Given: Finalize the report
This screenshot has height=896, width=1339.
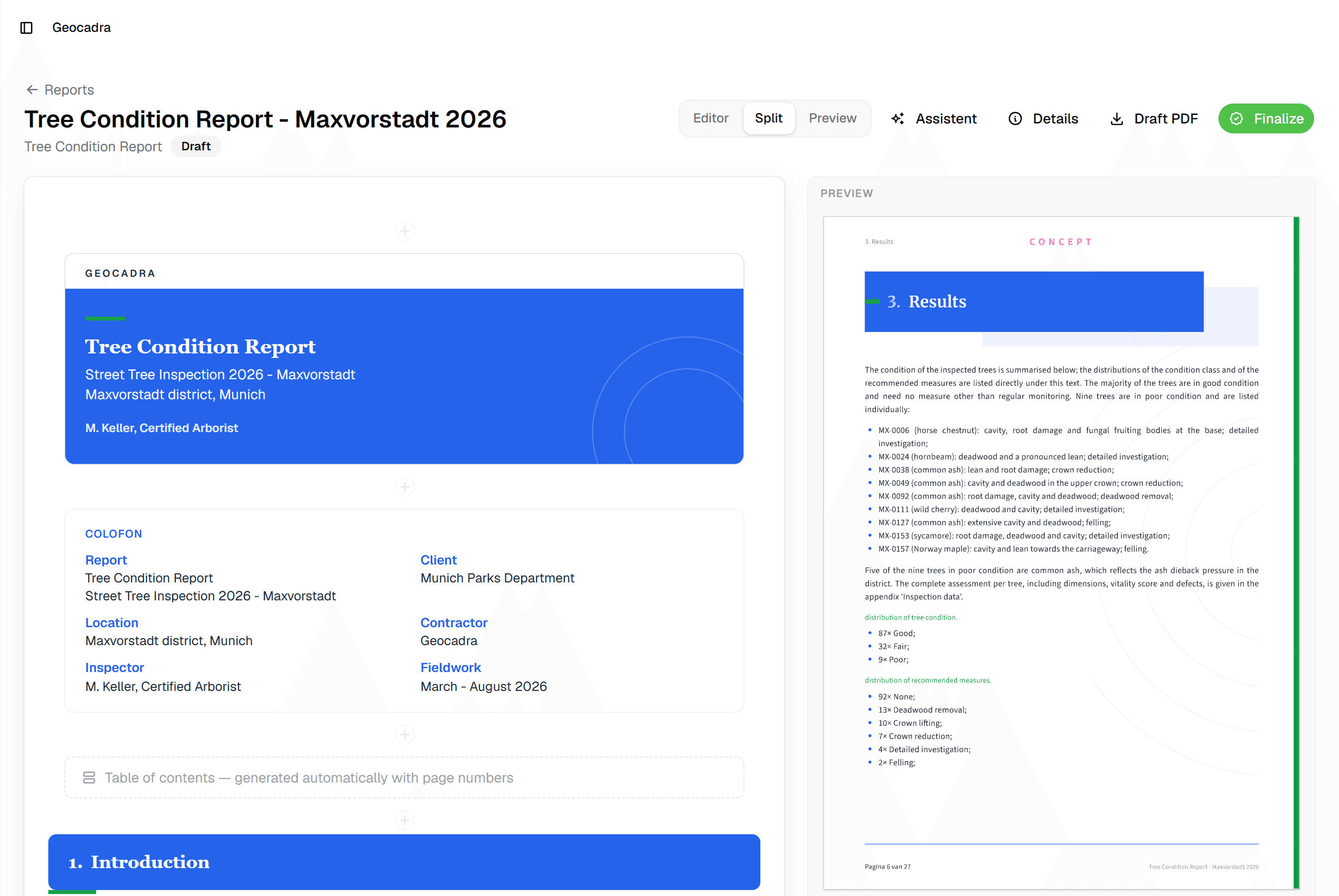Looking at the screenshot, I should [x=1266, y=118].
